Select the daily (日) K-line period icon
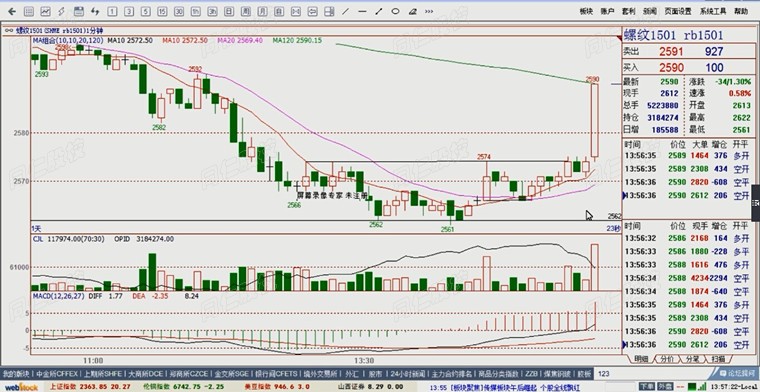This screenshot has width=760, height=392. [229, 11]
